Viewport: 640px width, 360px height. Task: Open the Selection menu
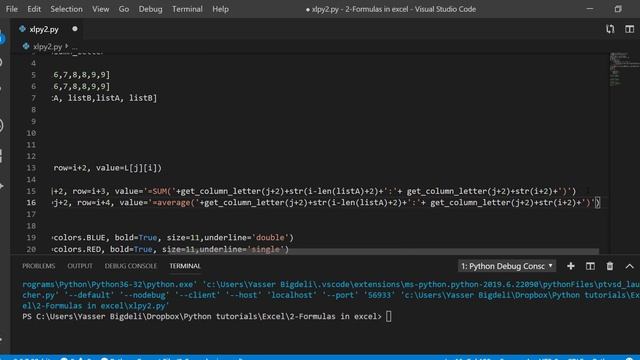point(66,9)
